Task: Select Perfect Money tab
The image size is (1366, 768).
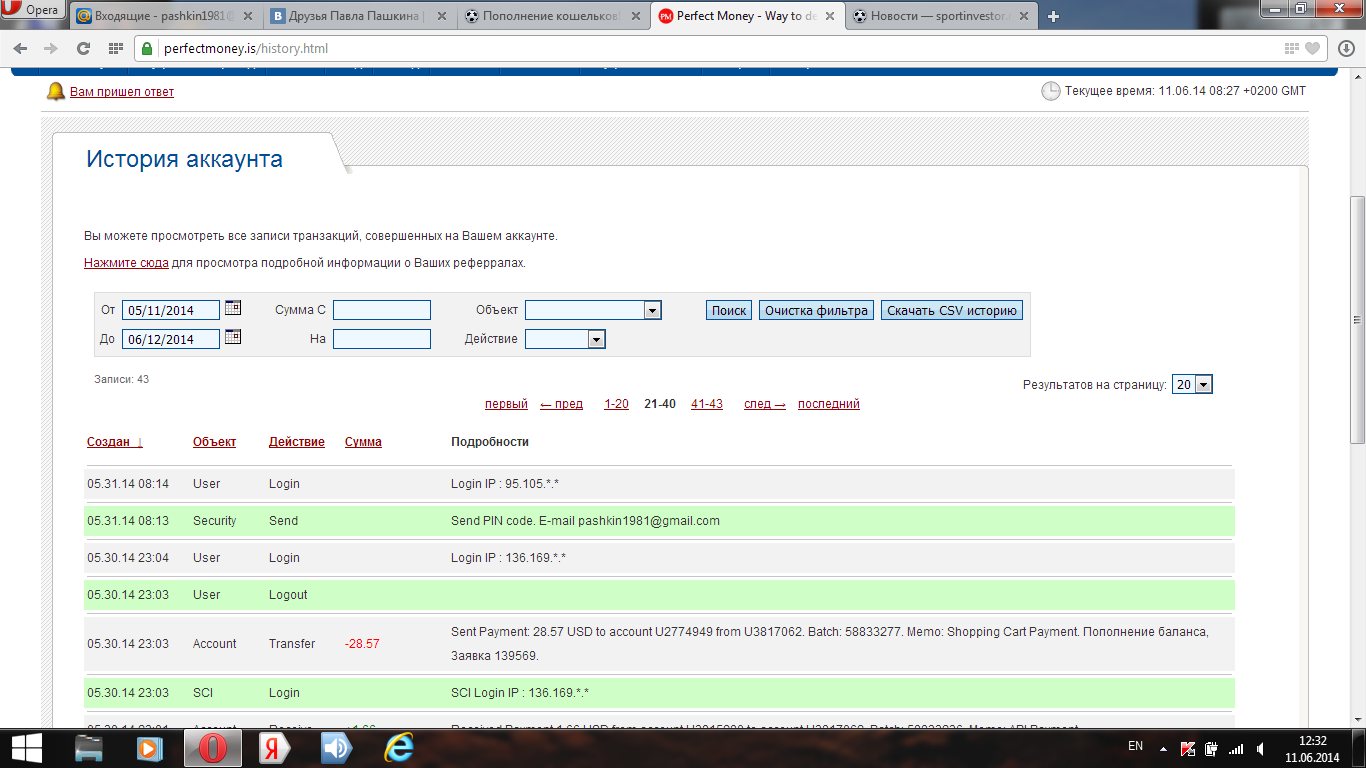Action: click(746, 16)
